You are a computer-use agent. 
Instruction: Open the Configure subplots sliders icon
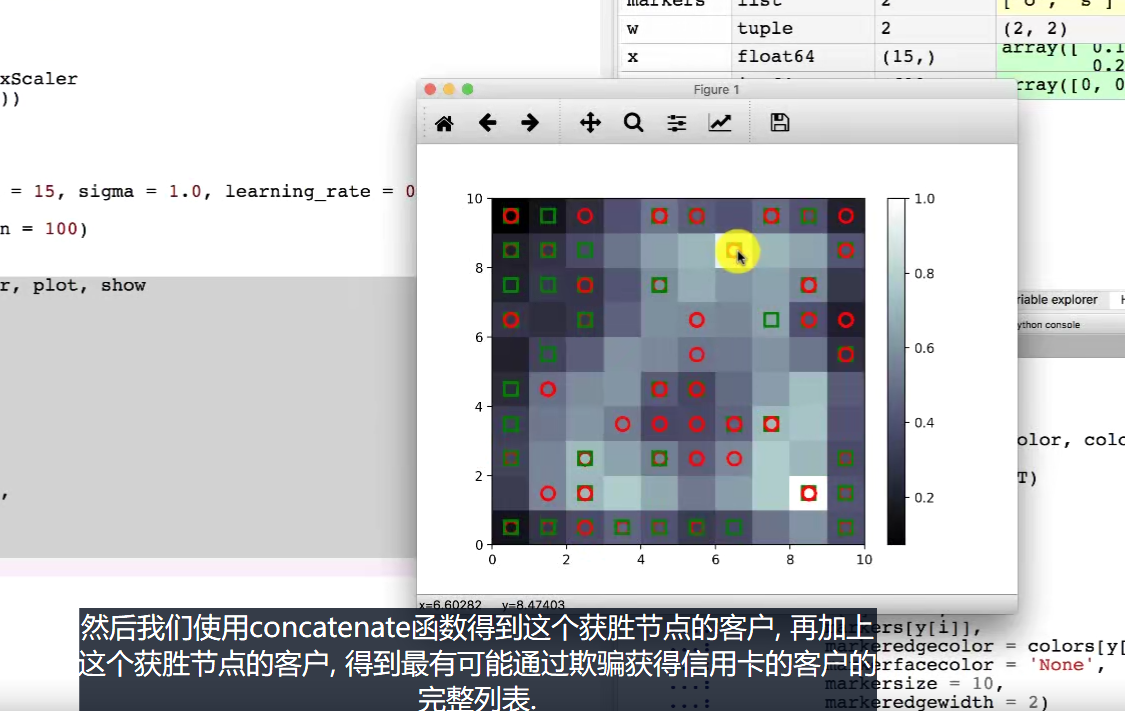point(677,123)
